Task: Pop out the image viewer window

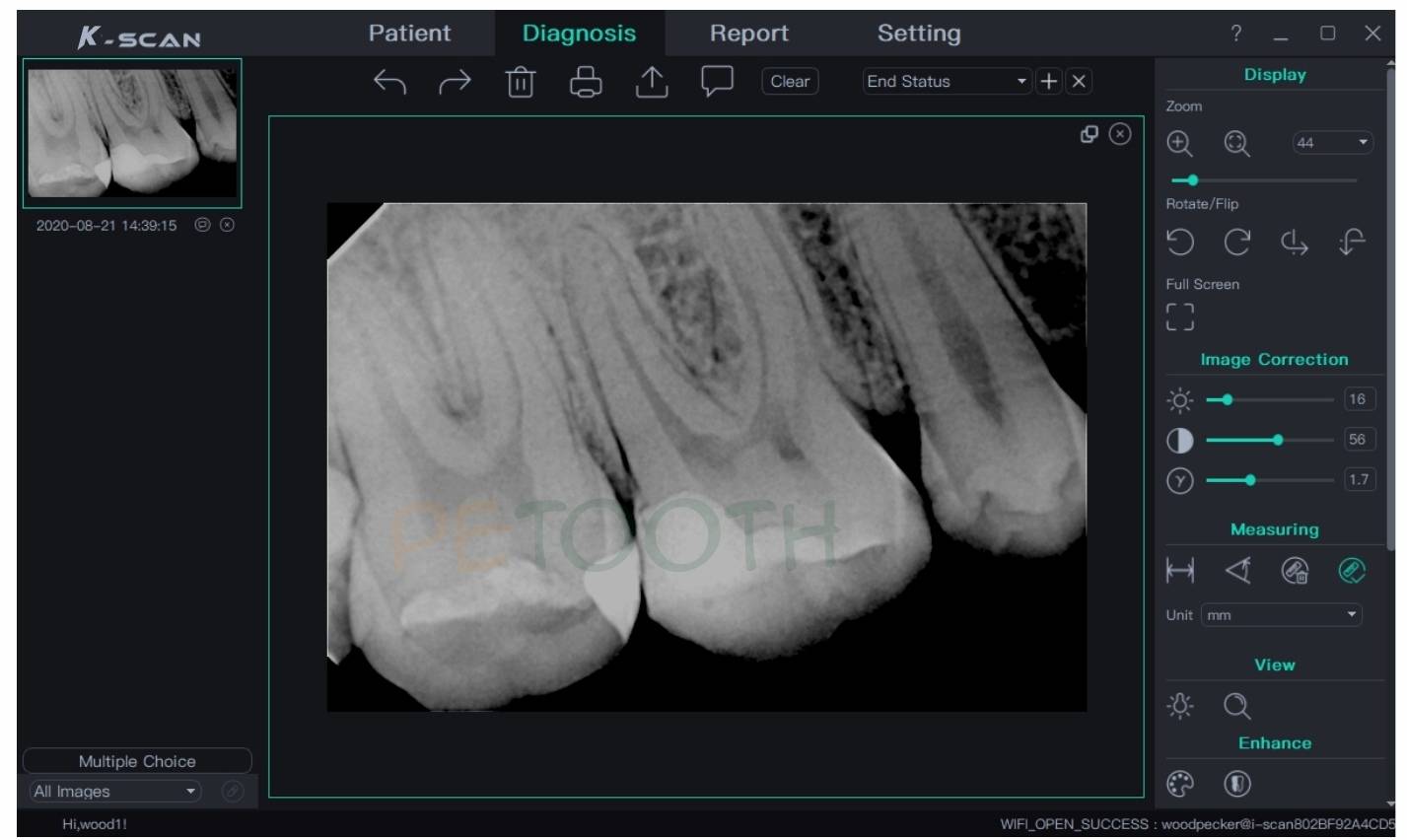Action: coord(1090,134)
